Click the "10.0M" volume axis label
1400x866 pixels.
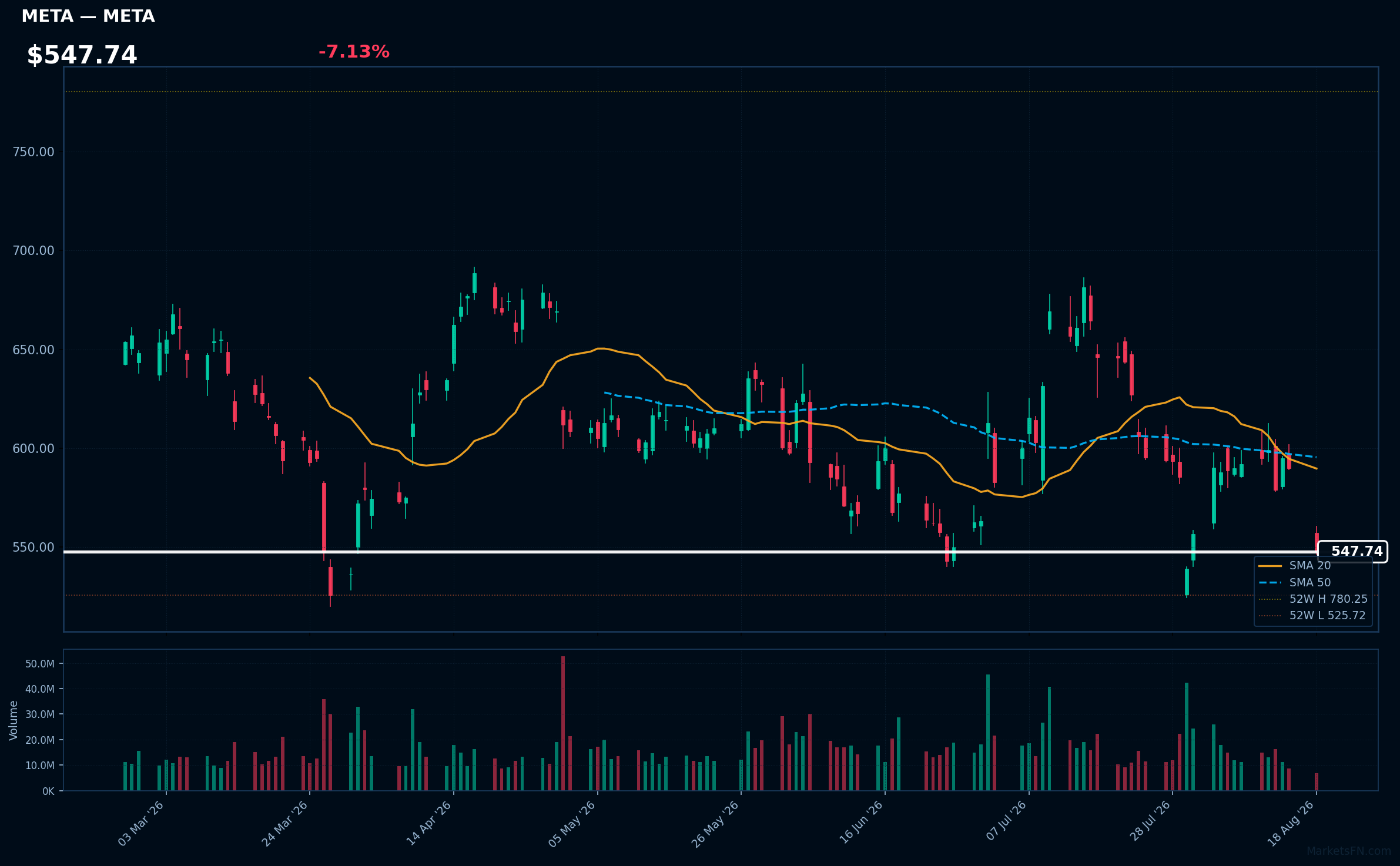pyautogui.click(x=40, y=766)
